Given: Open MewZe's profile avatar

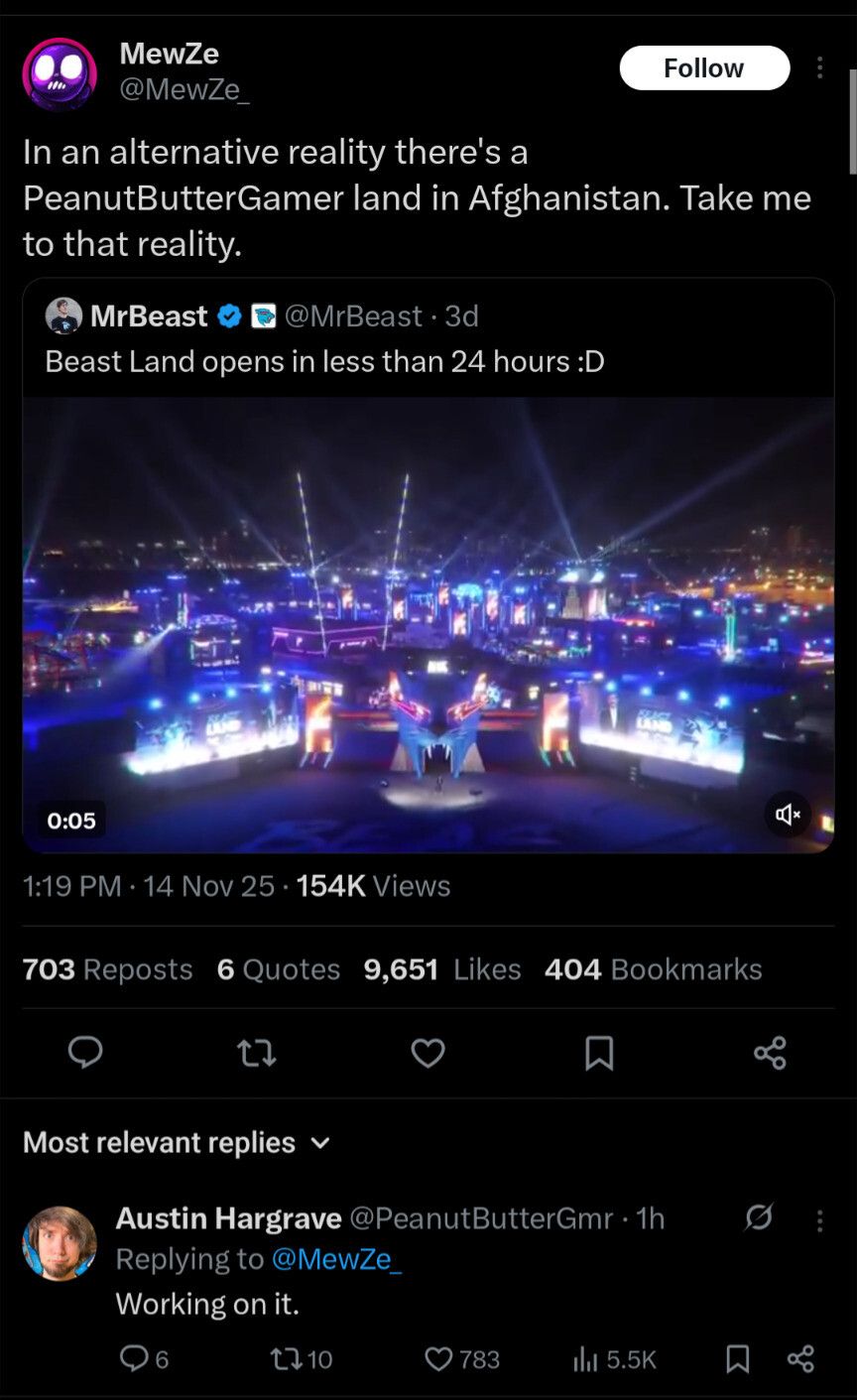Looking at the screenshot, I should (x=60, y=73).
